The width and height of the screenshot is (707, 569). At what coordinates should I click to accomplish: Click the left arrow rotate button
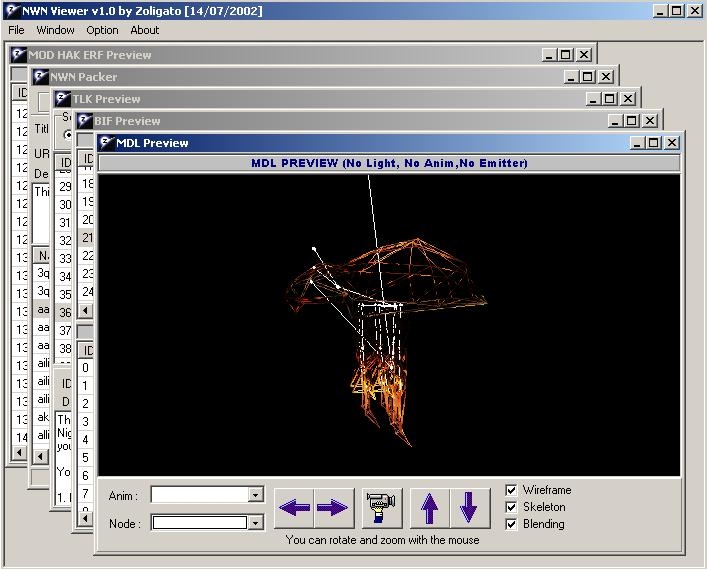(295, 508)
